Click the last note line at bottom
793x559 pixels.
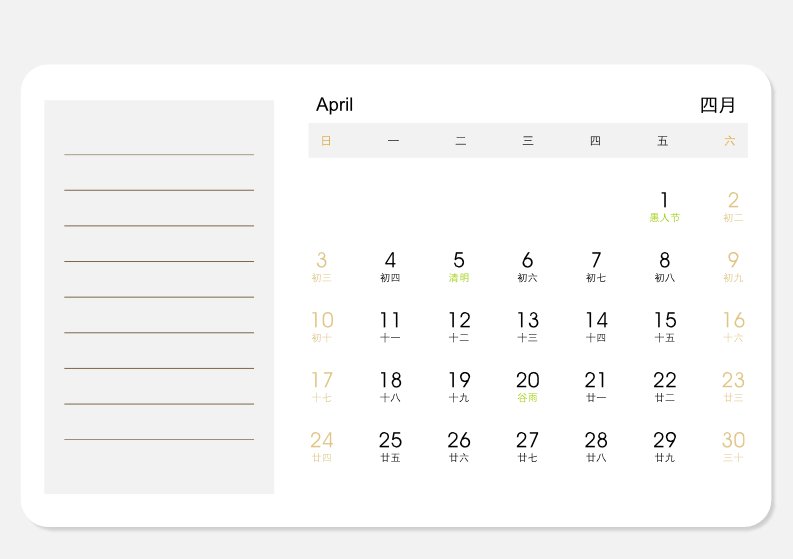159,440
